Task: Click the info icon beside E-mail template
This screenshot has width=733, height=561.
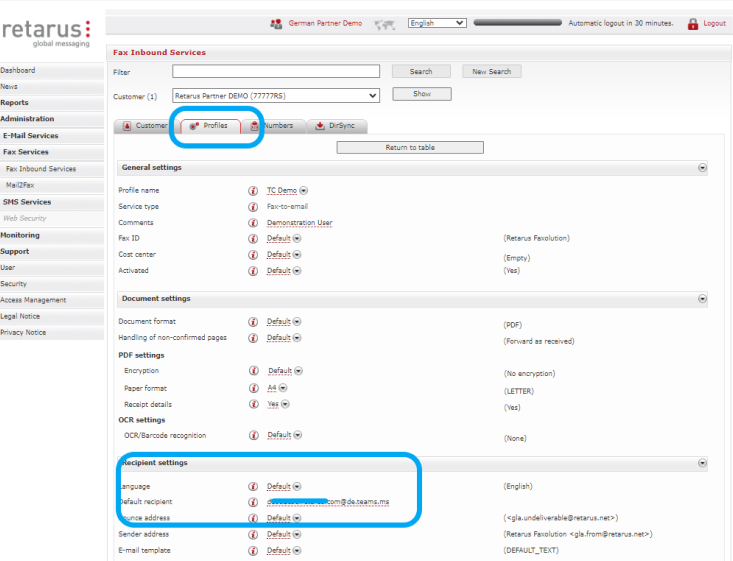Action: (253, 551)
